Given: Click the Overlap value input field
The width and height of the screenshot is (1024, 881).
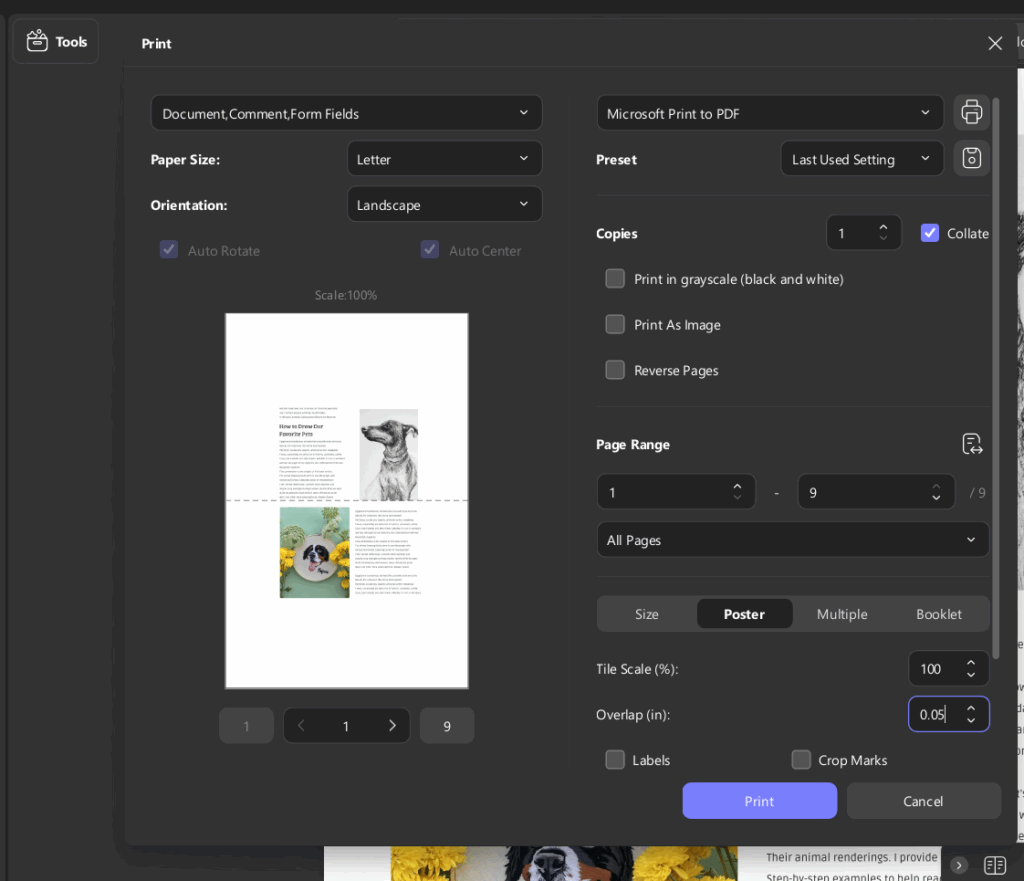Looking at the screenshot, I should [937, 714].
